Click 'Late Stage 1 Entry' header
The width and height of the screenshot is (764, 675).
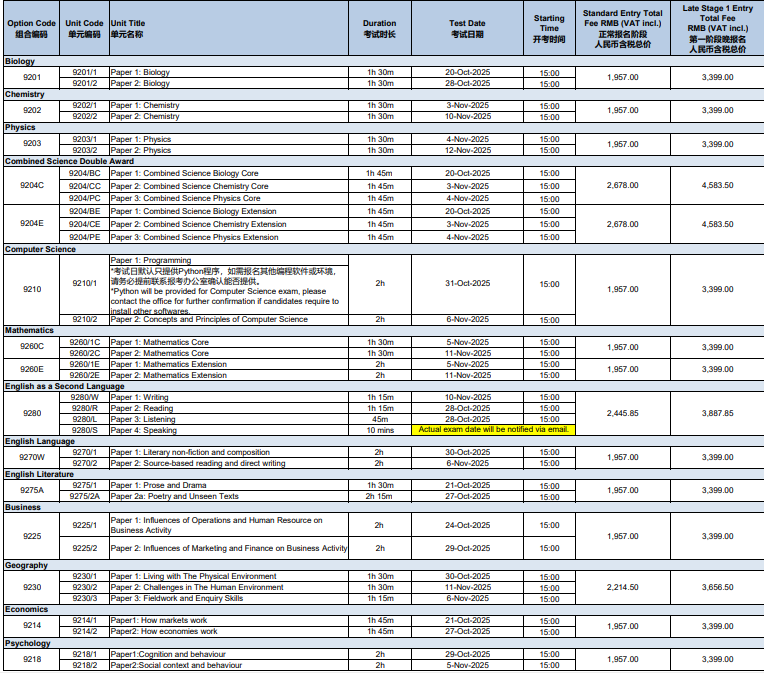[x=717, y=28]
